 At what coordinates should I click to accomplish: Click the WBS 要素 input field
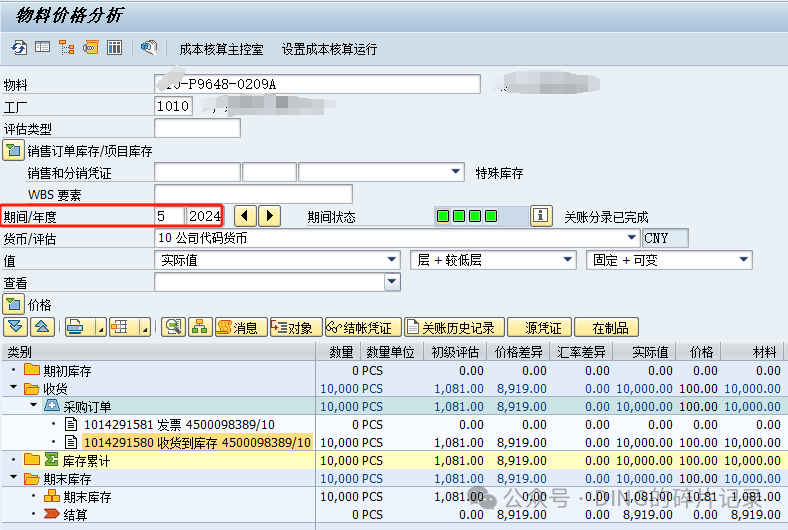tap(253, 194)
